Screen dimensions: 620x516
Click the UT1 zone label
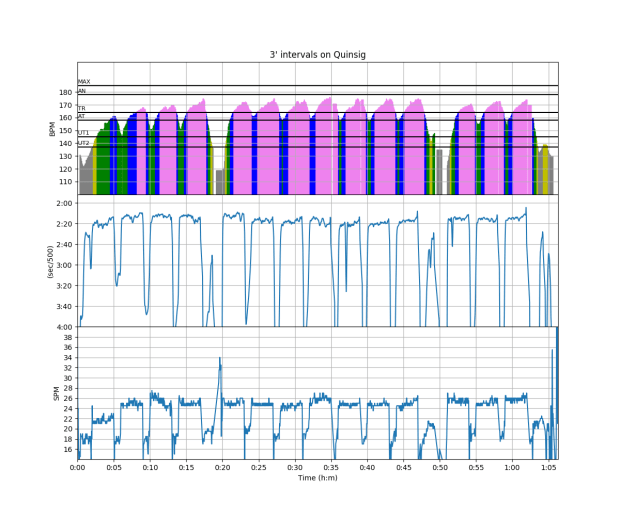coord(84,132)
